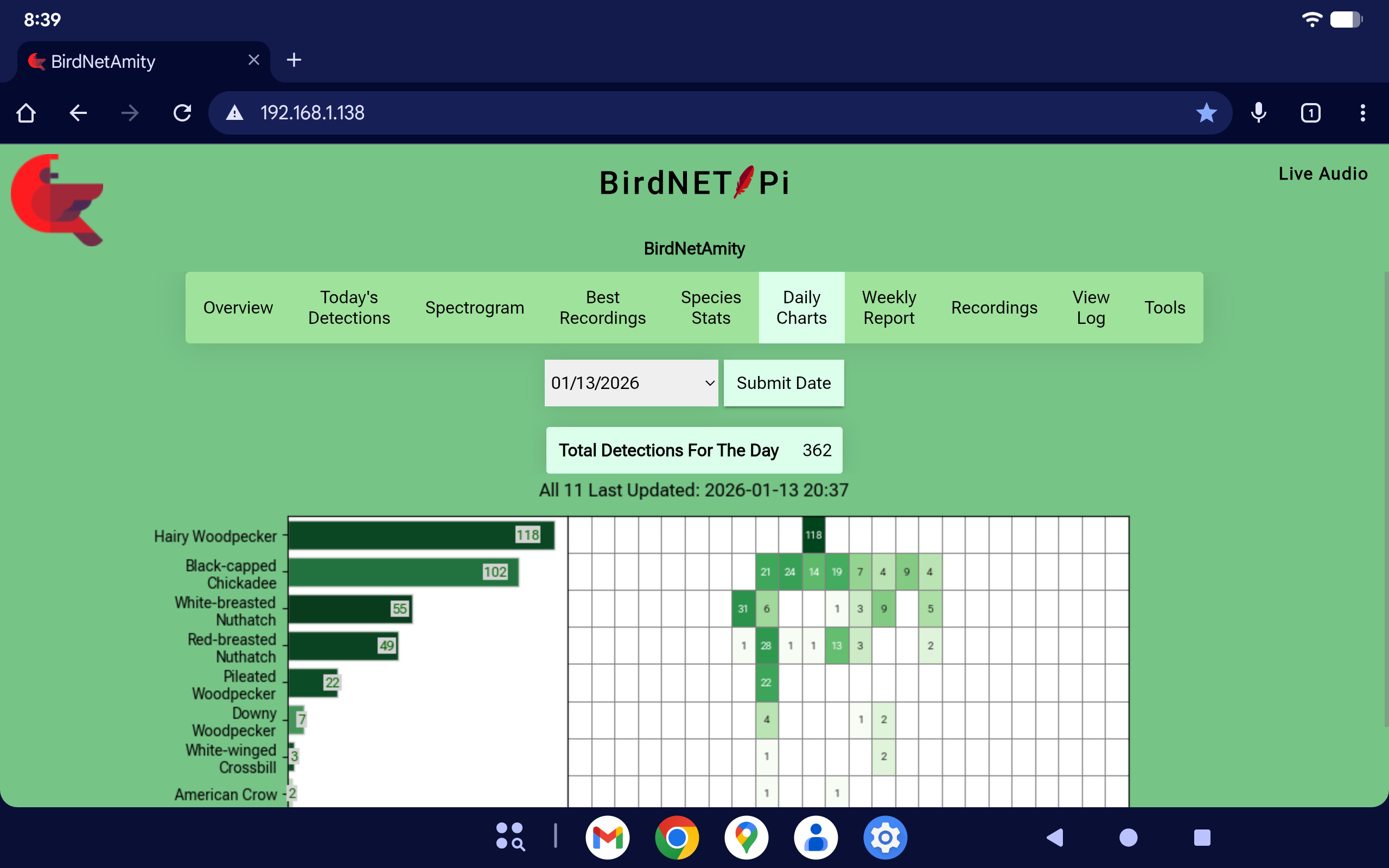Image resolution: width=1389 pixels, height=868 pixels.
Task: Open Chrome three-dot overflow menu
Action: coord(1362,112)
